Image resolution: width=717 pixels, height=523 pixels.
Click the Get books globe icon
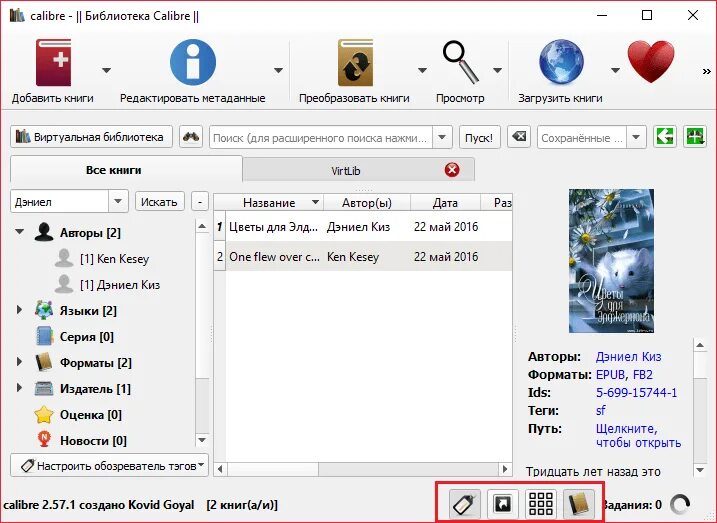(x=561, y=63)
